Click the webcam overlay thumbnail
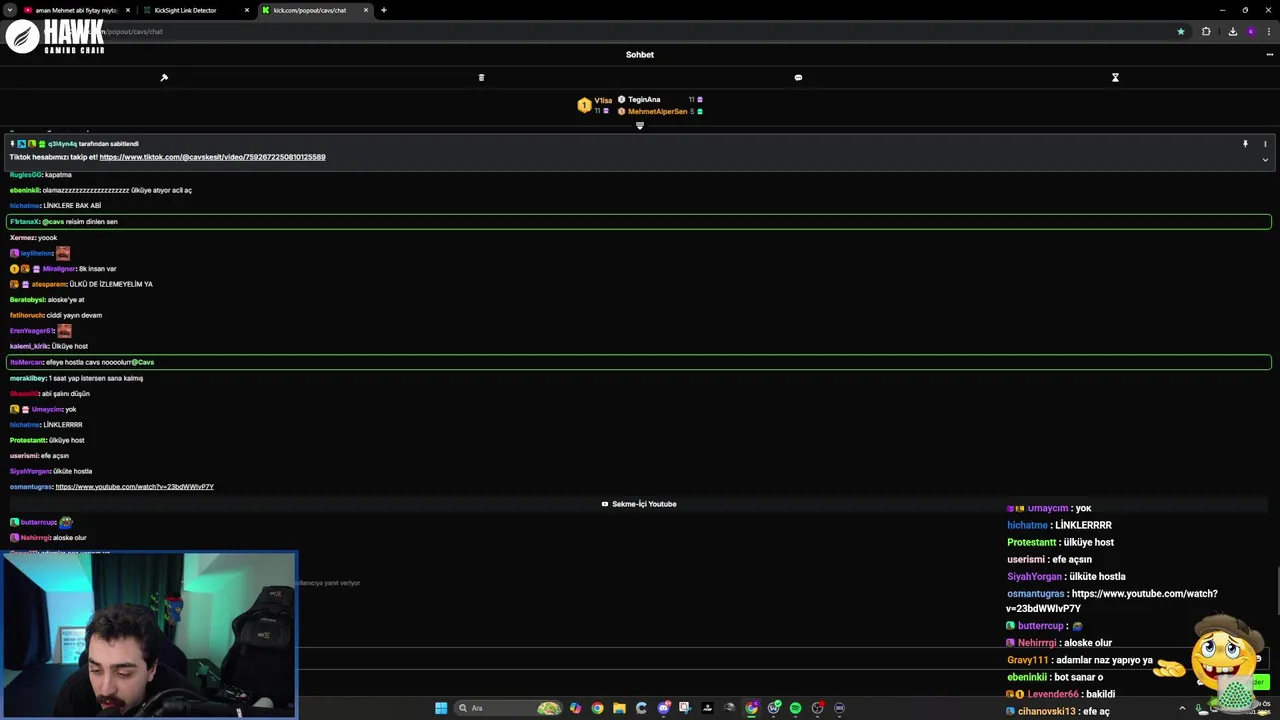1280x720 pixels. click(x=149, y=634)
